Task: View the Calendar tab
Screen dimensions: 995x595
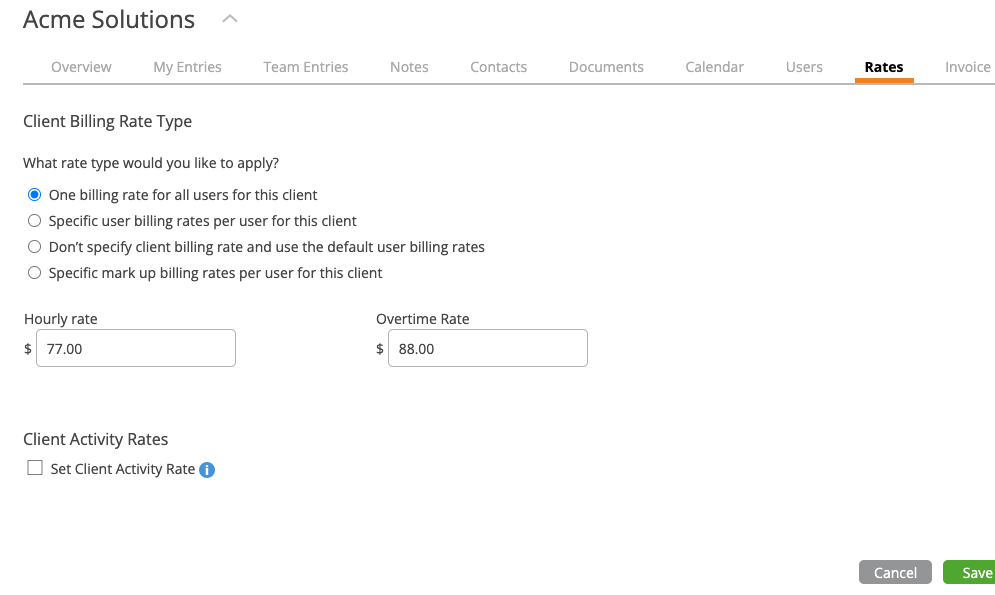Action: [x=715, y=67]
